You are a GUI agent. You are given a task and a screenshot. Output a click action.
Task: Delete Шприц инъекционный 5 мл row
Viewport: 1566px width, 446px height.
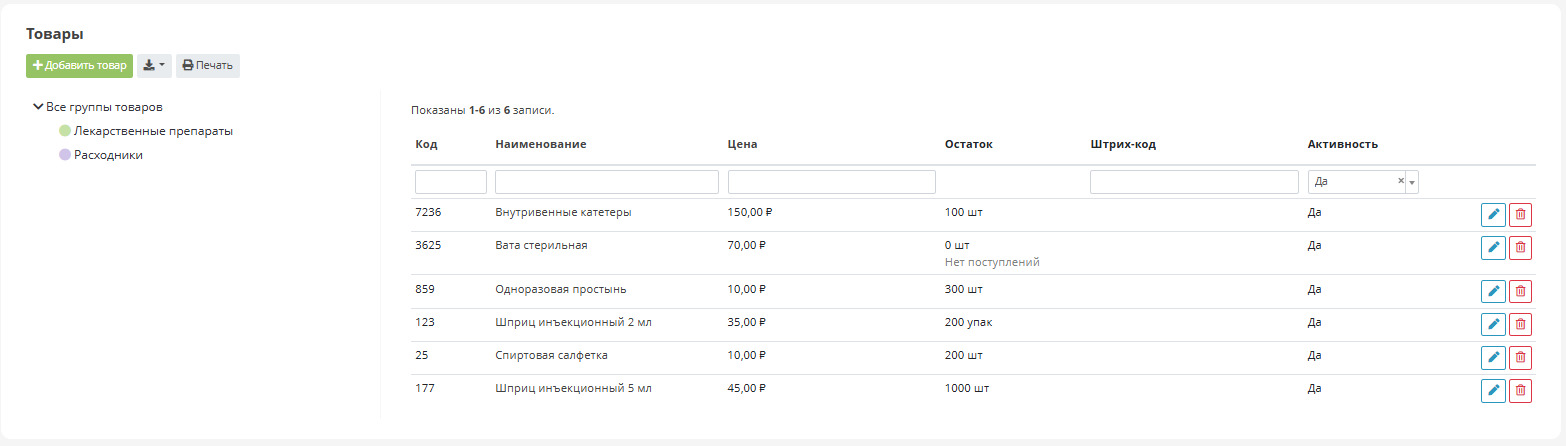1520,391
